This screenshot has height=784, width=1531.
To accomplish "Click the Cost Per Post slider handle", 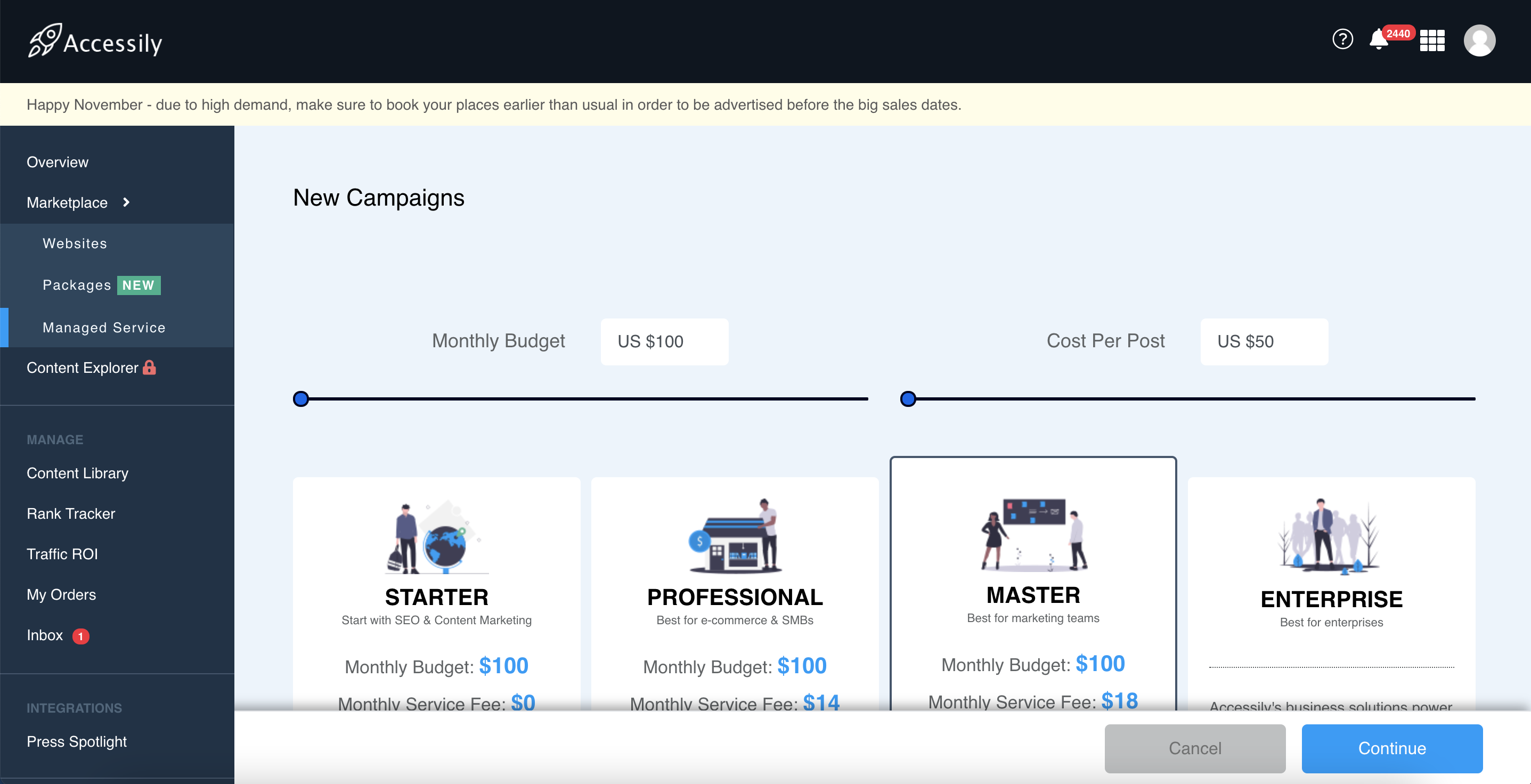I will click(x=908, y=399).
